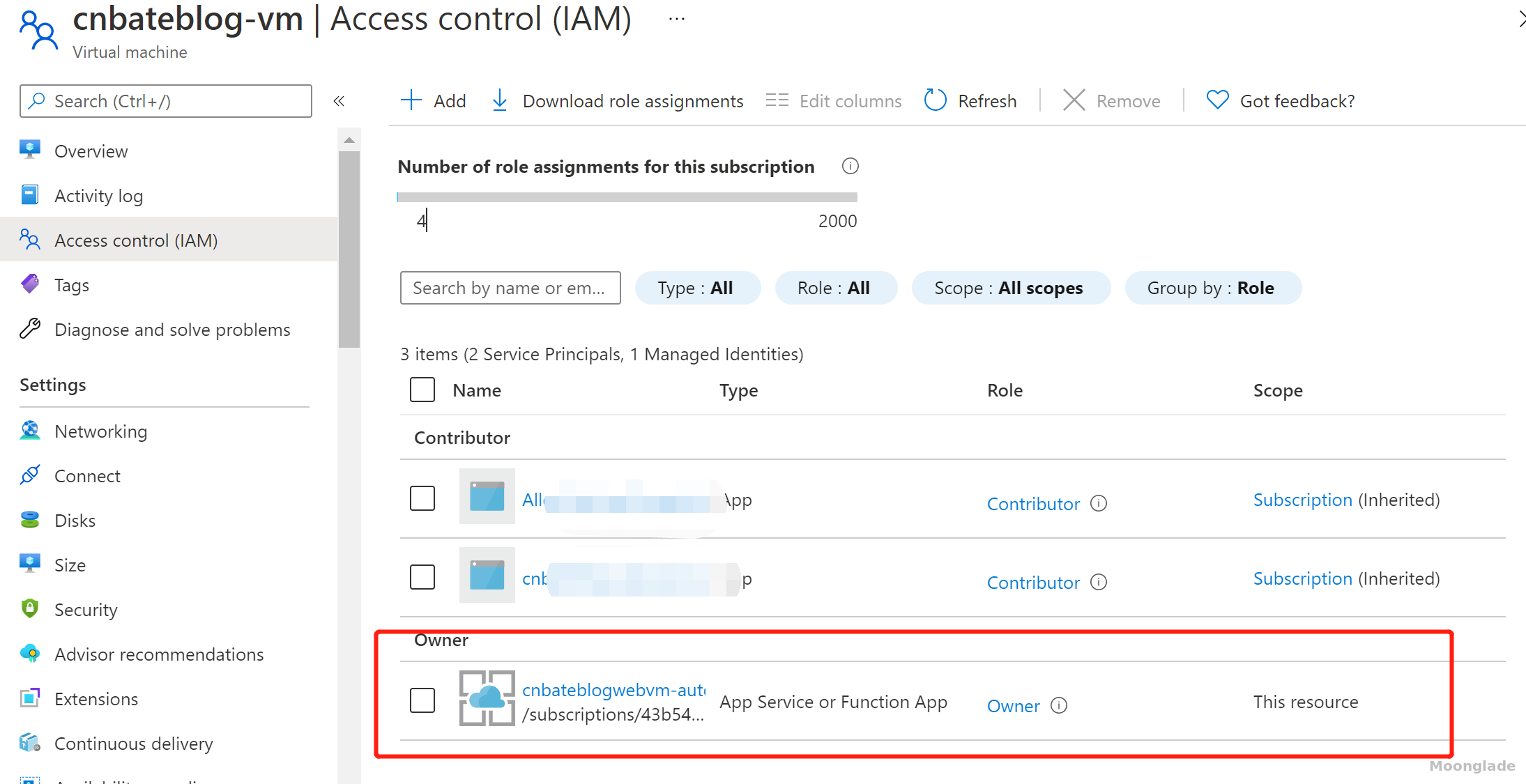
Task: Click Remove in the toolbar
Action: tap(1111, 101)
